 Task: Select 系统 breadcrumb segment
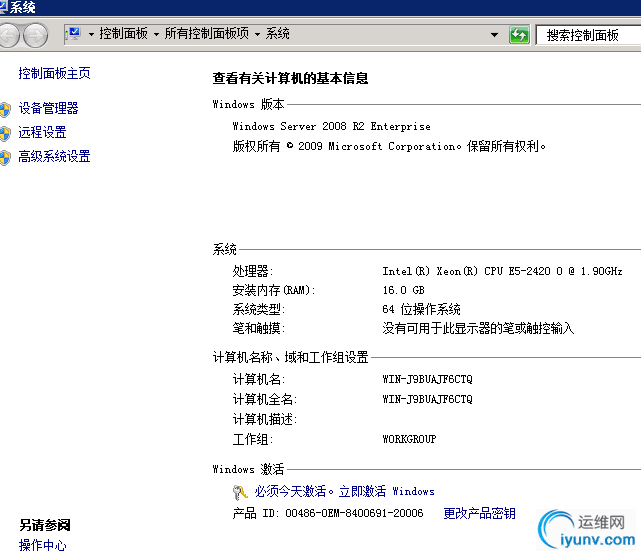[278, 34]
